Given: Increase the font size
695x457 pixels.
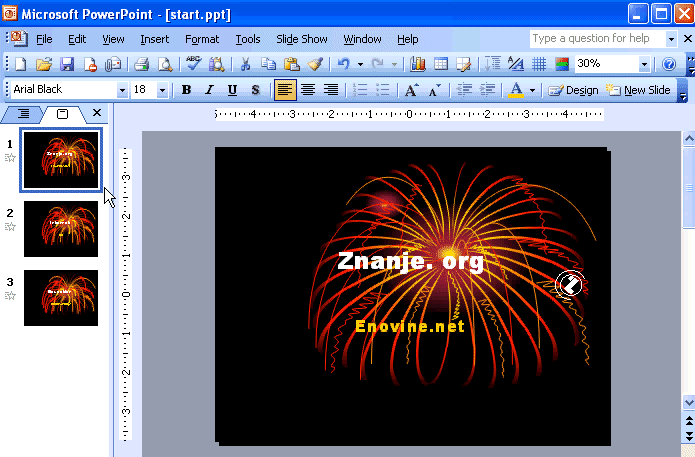Looking at the screenshot, I should (411, 90).
